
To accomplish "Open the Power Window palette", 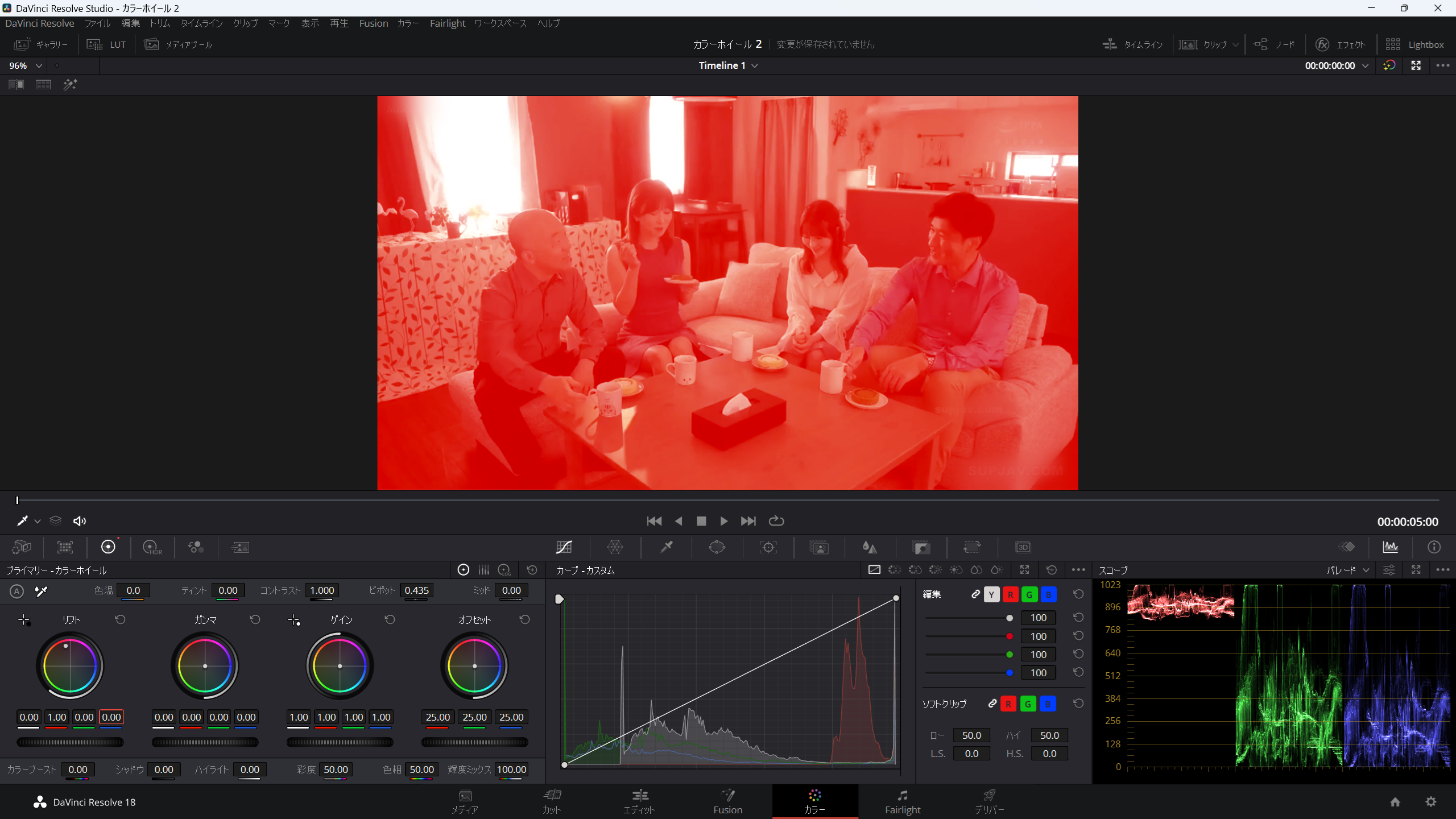I will [x=717, y=547].
